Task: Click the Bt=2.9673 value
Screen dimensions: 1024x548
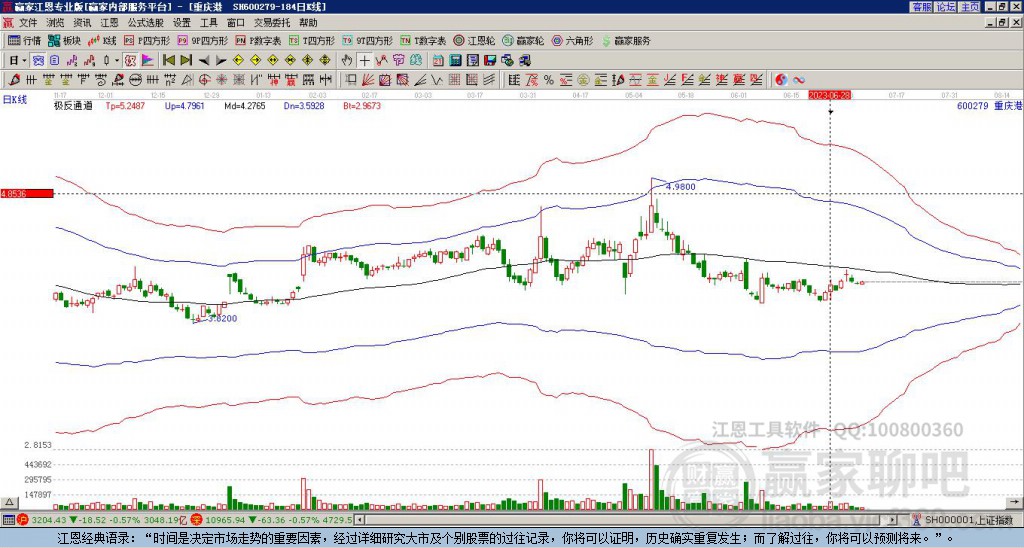Action: pyautogui.click(x=361, y=105)
